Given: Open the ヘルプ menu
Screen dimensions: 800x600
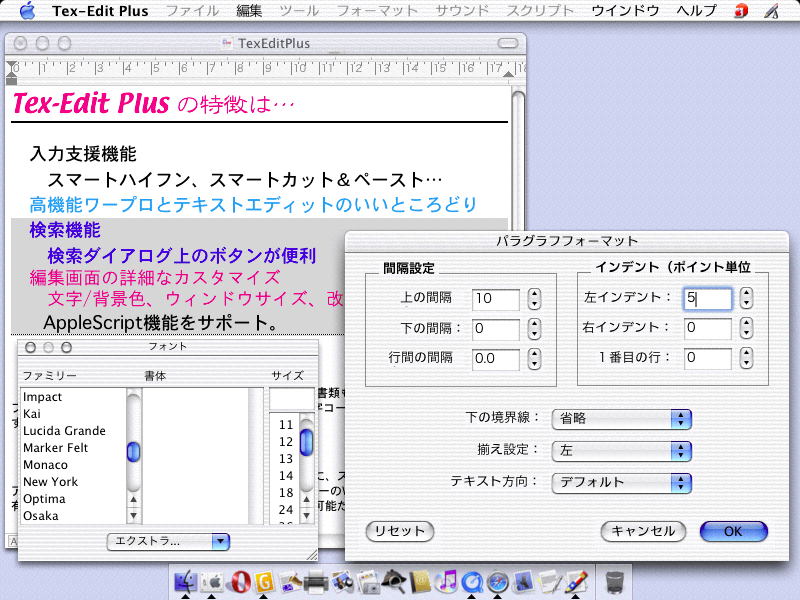Looking at the screenshot, I should [696, 11].
